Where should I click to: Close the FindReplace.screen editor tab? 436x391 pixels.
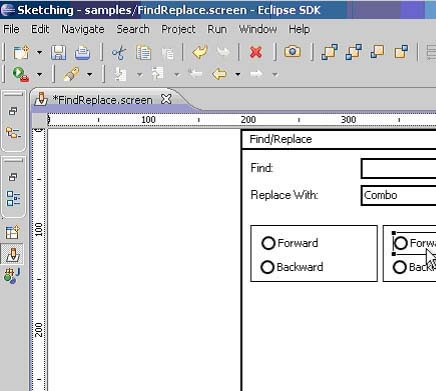pyautogui.click(x=166, y=99)
